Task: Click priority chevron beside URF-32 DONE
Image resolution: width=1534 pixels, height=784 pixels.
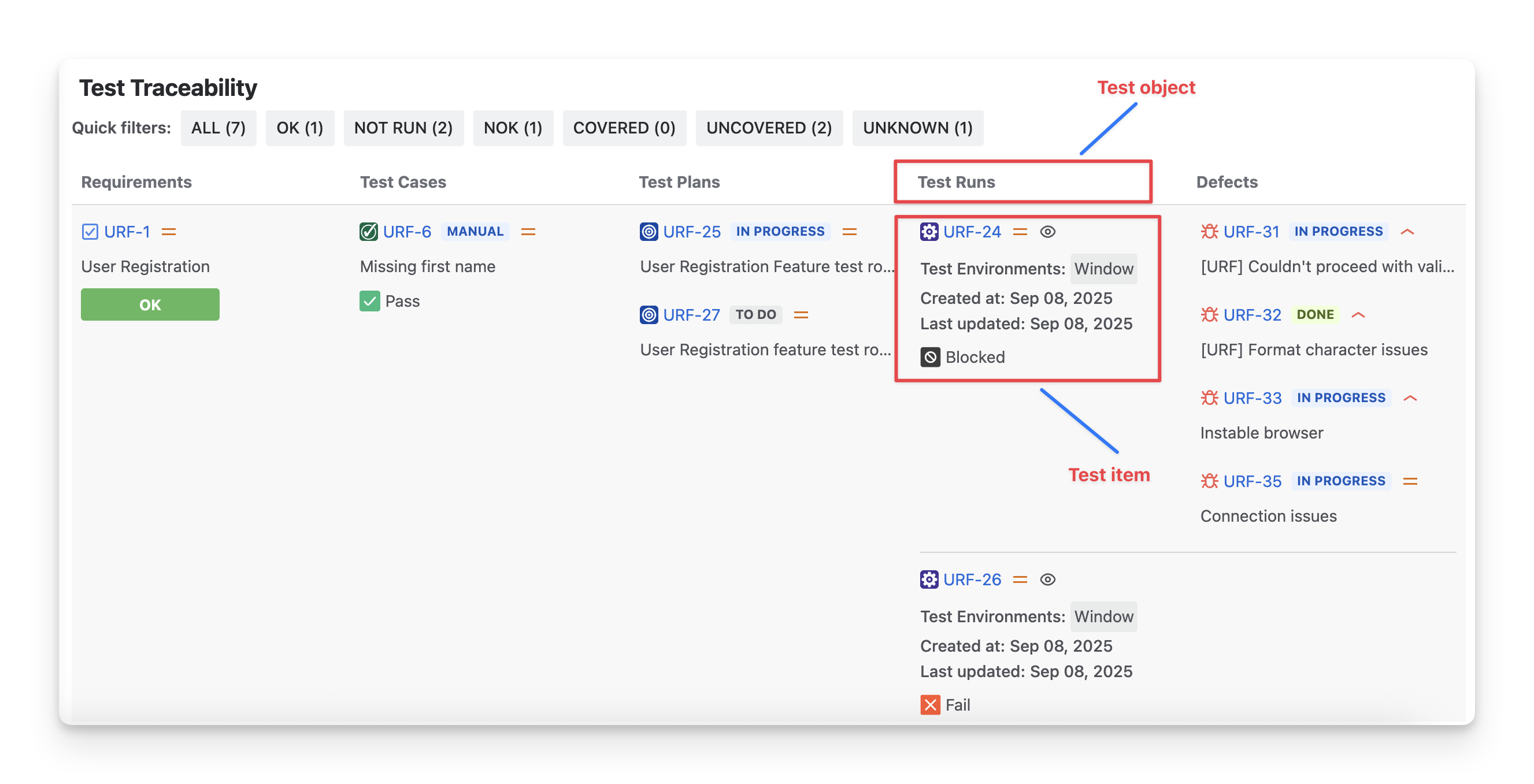Action: (1358, 315)
